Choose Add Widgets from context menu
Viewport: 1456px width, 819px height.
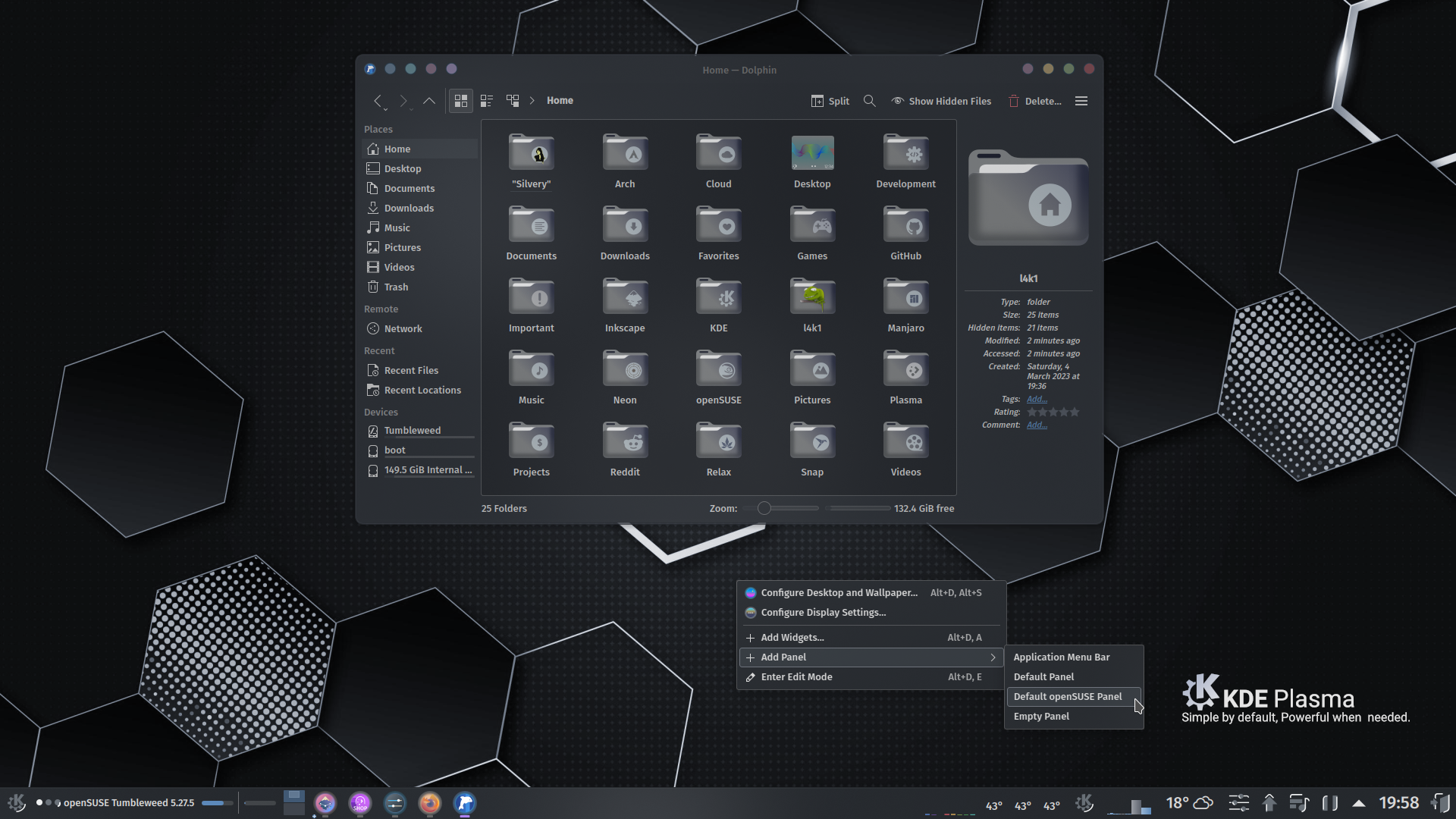tap(871, 638)
